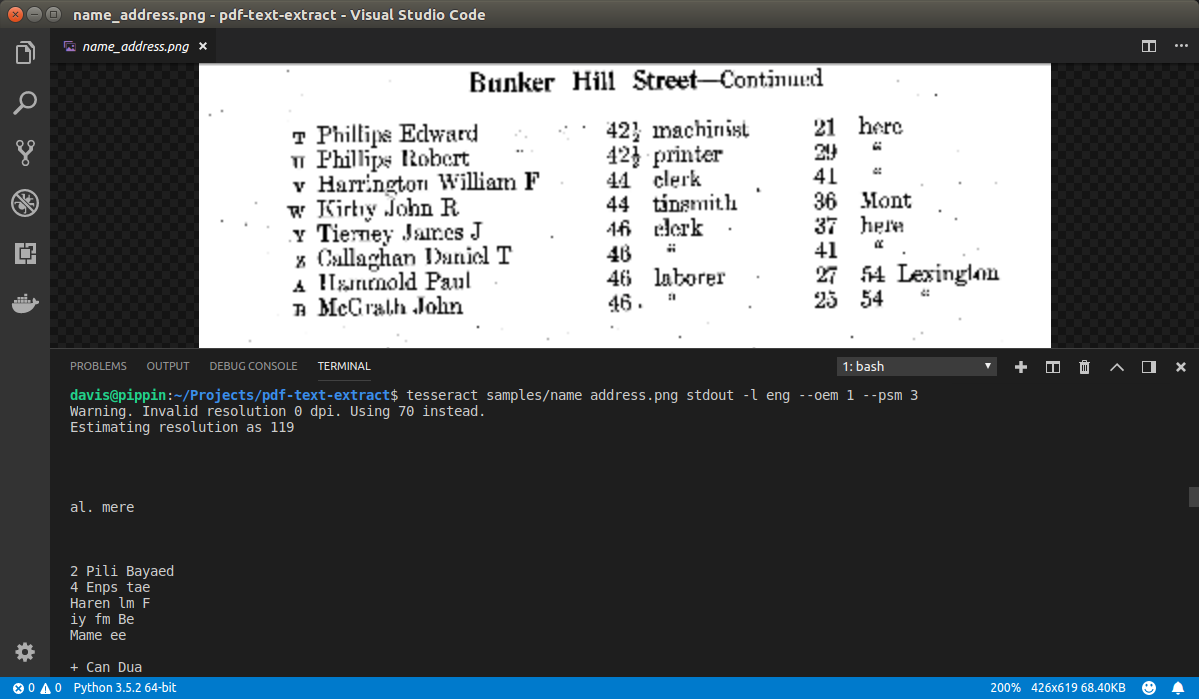This screenshot has height=699, width=1199.
Task: Click the '+ Can Dua' output line
Action: click(106, 668)
